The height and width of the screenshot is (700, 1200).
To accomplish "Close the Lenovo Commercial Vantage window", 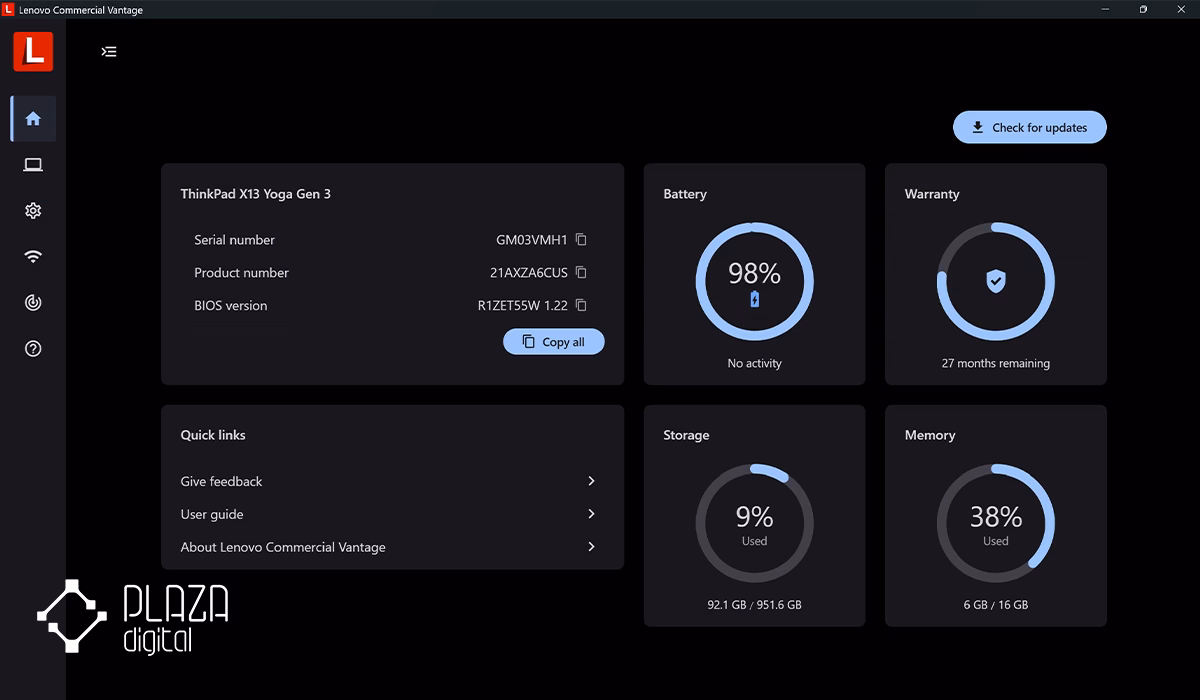I will [x=1180, y=9].
